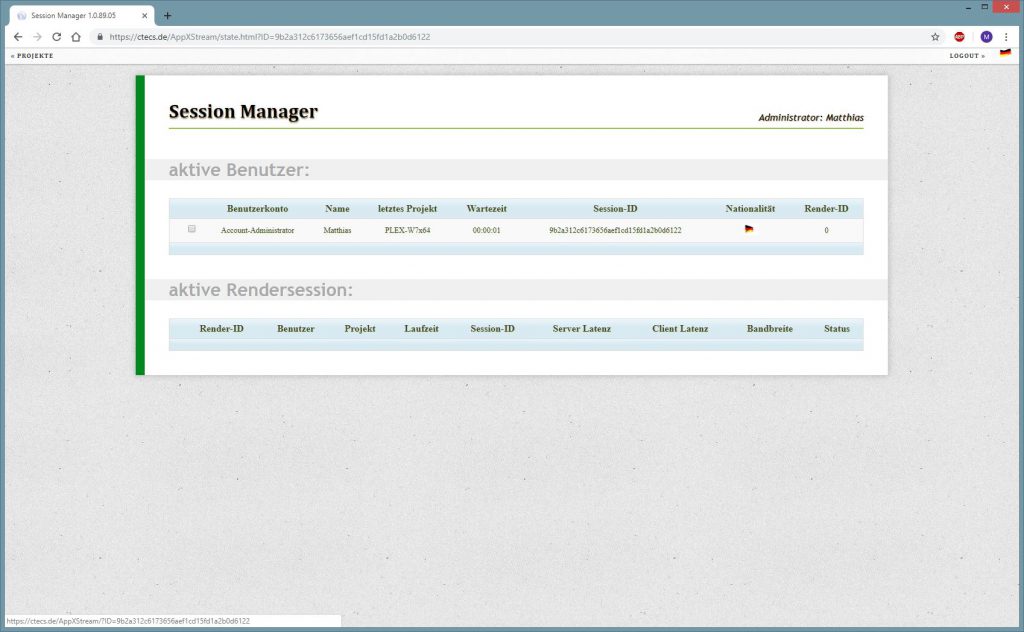Close the Session Manager browser tab
Viewport: 1024px width, 632px height.
pyautogui.click(x=145, y=16)
